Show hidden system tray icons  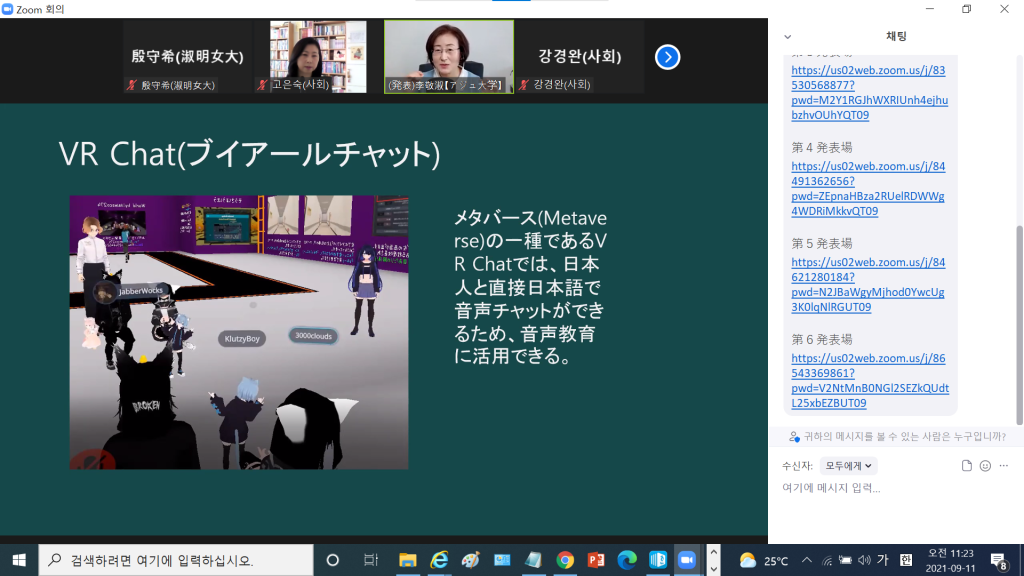807,560
